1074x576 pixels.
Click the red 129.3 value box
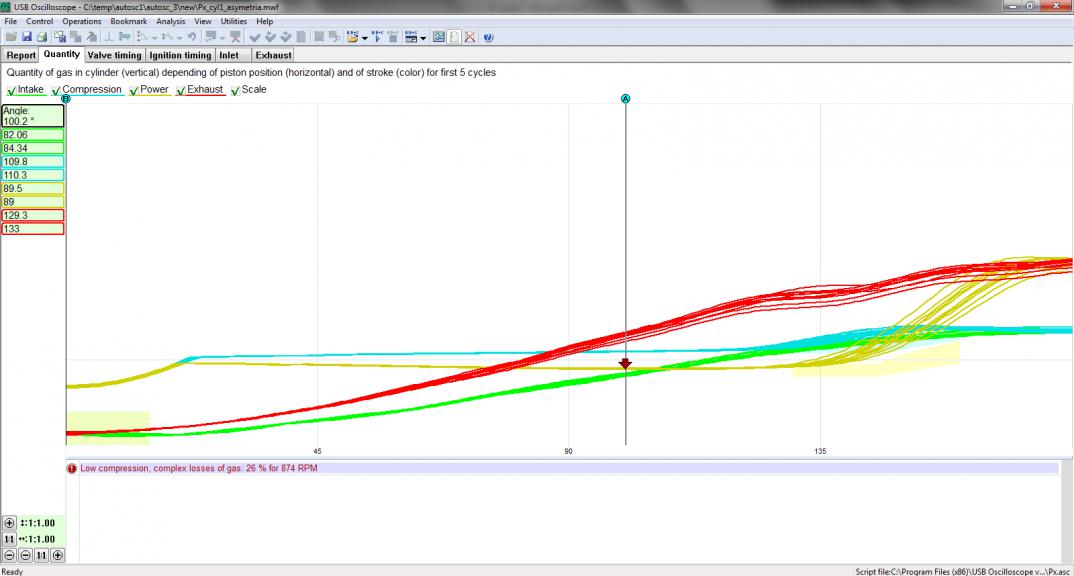click(x=33, y=215)
